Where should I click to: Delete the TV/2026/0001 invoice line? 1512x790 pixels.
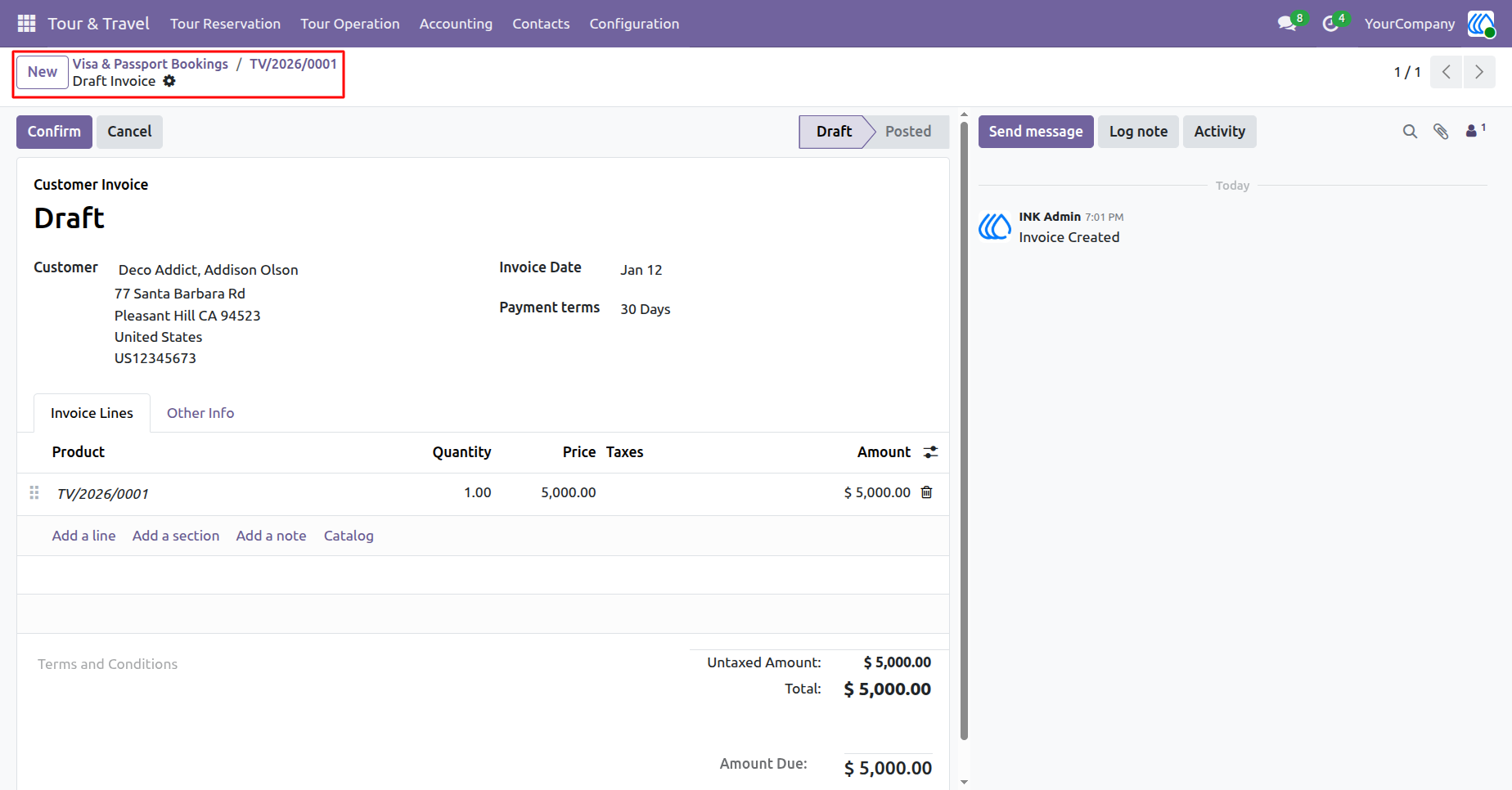927,492
